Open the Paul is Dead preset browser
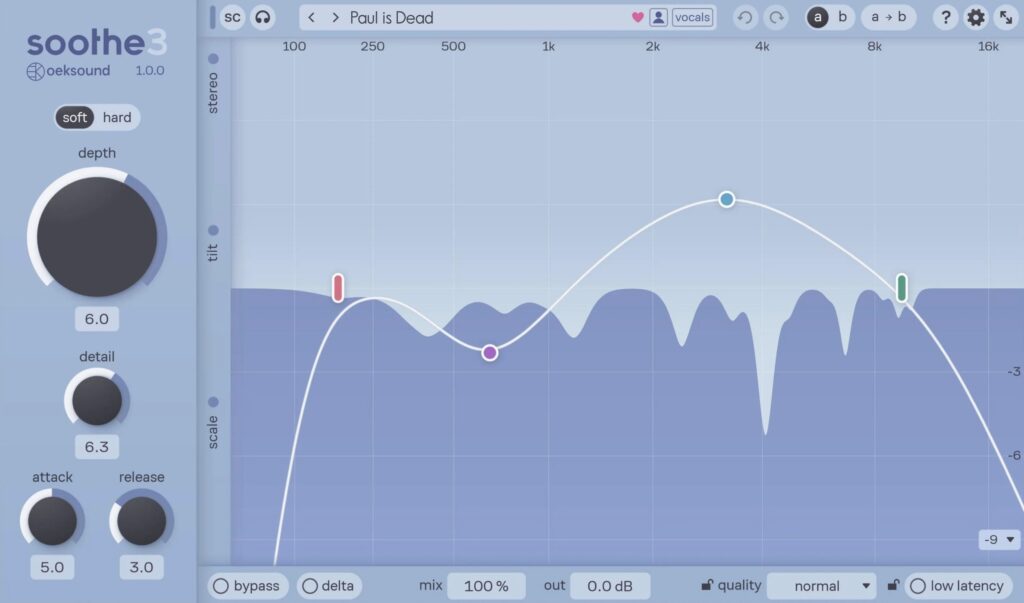Screen dimensions: 1024x603 (x=391, y=18)
